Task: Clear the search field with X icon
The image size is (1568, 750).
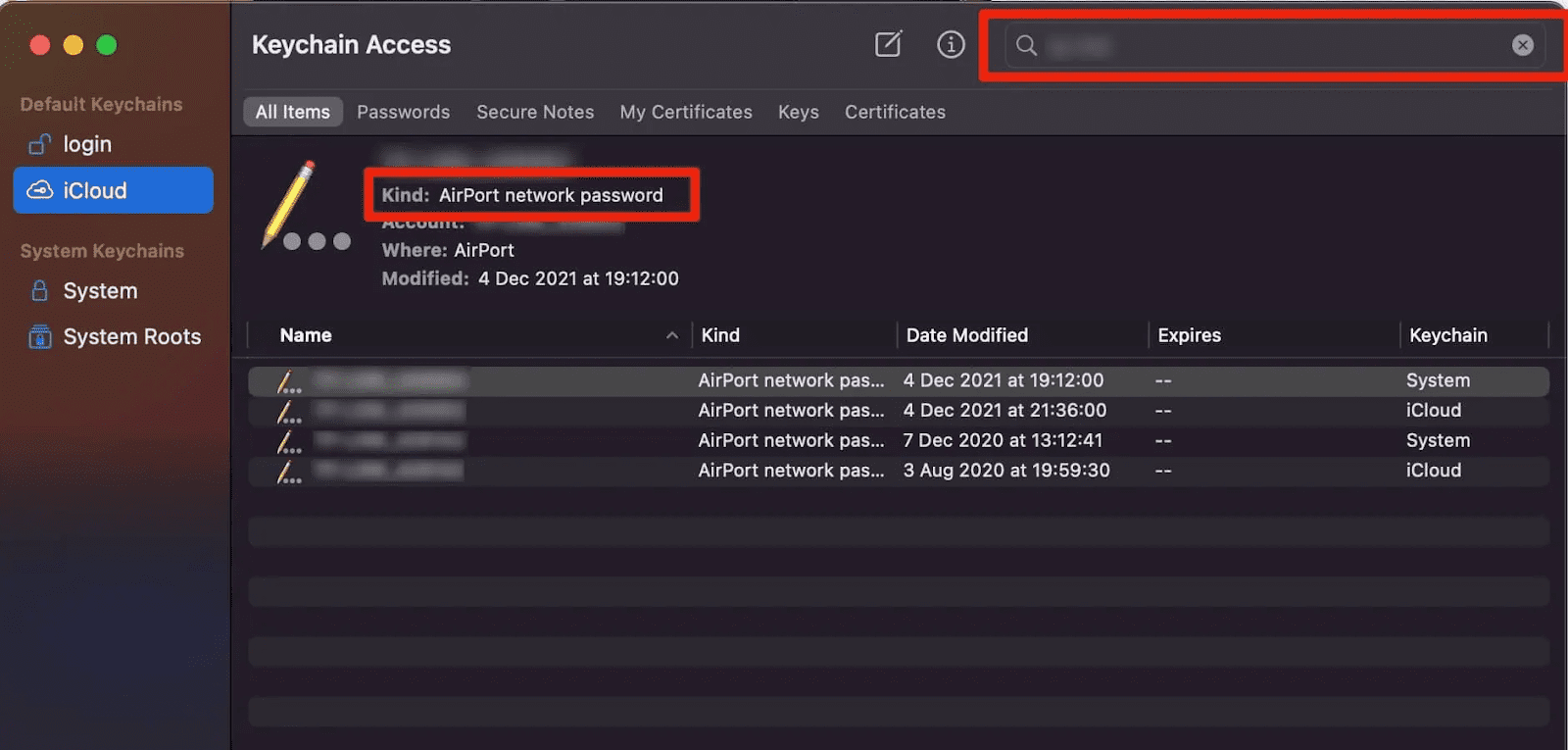Action: [x=1522, y=45]
